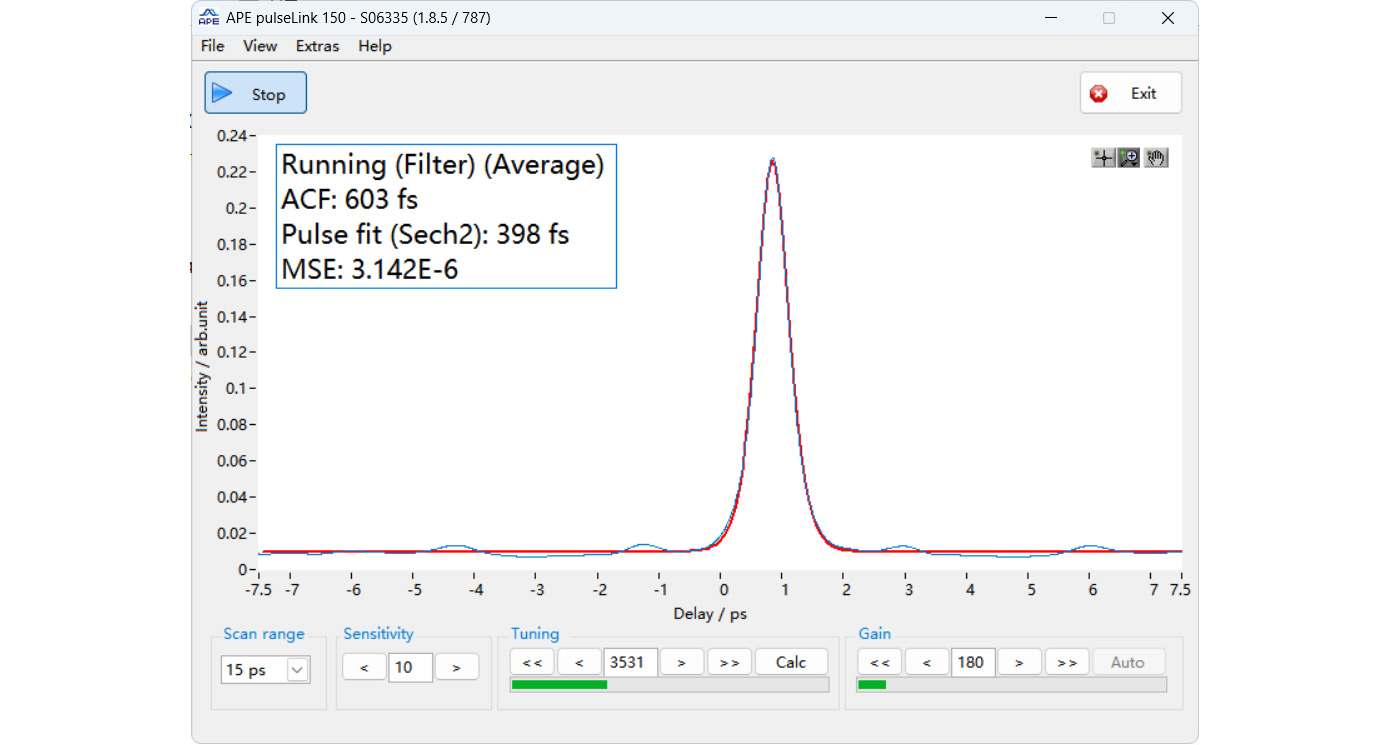Viewport: 1390px width, 745px height.
Task: Click the APE logo in title bar
Action: point(208,18)
